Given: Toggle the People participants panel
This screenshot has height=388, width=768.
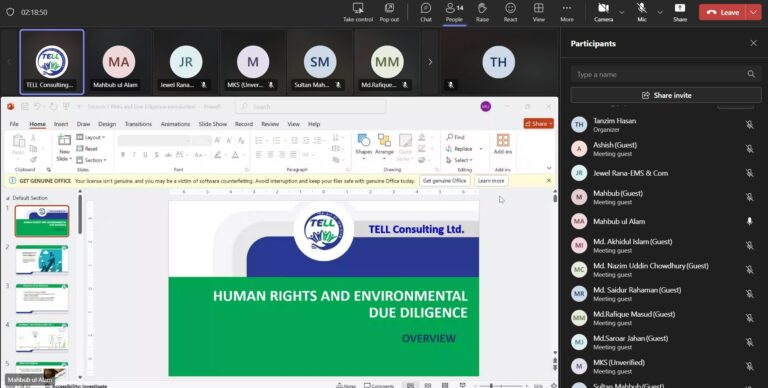Looking at the screenshot, I should pyautogui.click(x=454, y=8).
